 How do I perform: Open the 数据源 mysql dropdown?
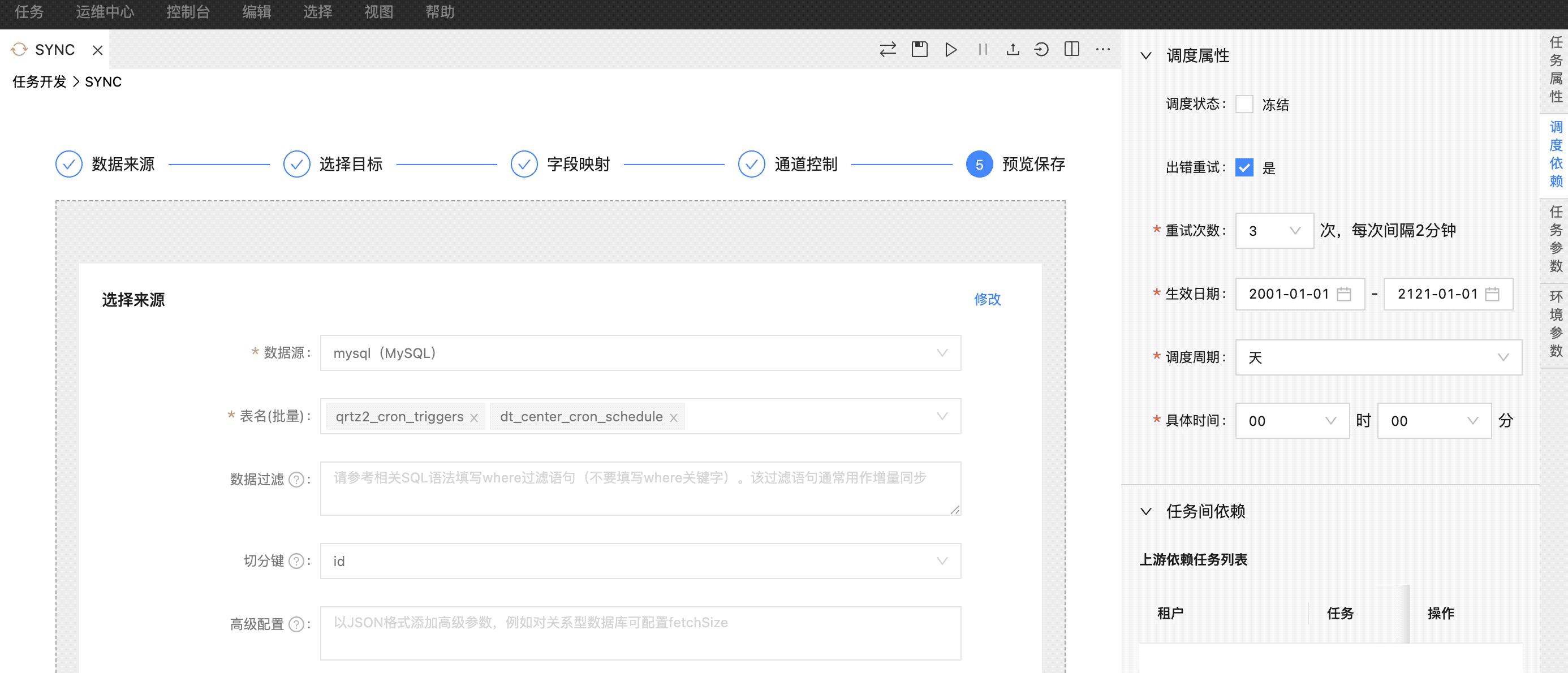click(640, 353)
